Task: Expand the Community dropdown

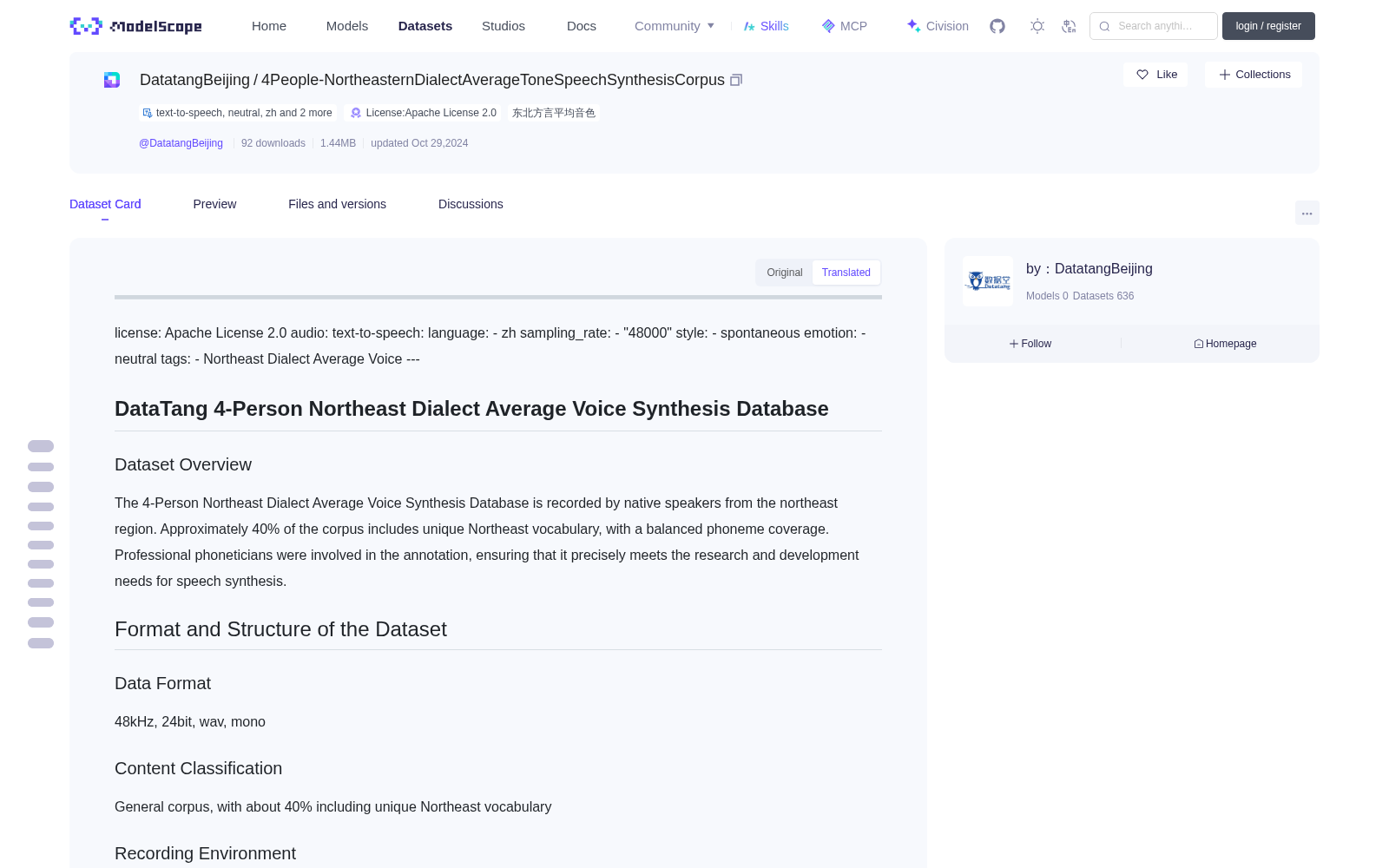Action: (x=675, y=26)
